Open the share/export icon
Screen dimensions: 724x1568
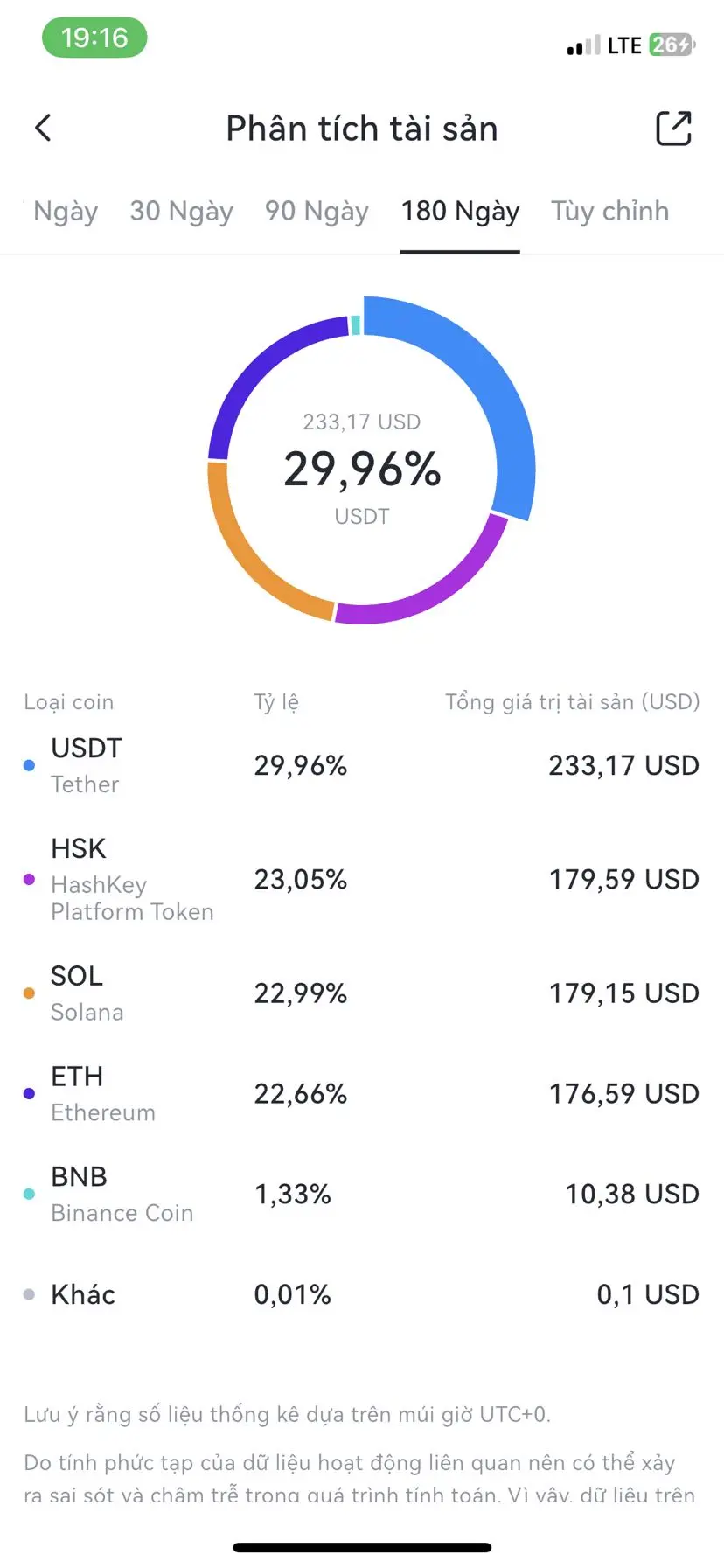(673, 129)
